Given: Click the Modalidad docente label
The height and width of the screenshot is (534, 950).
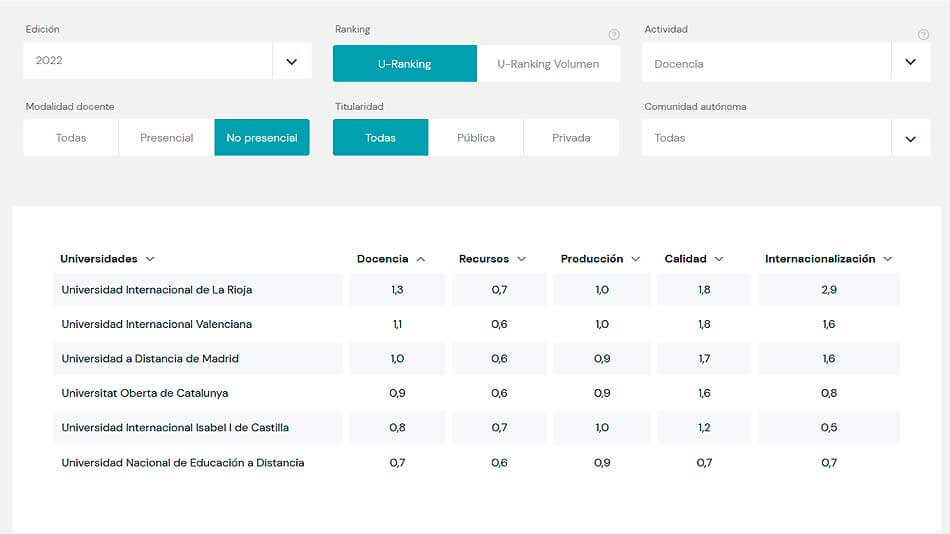Looking at the screenshot, I should click(x=70, y=107).
